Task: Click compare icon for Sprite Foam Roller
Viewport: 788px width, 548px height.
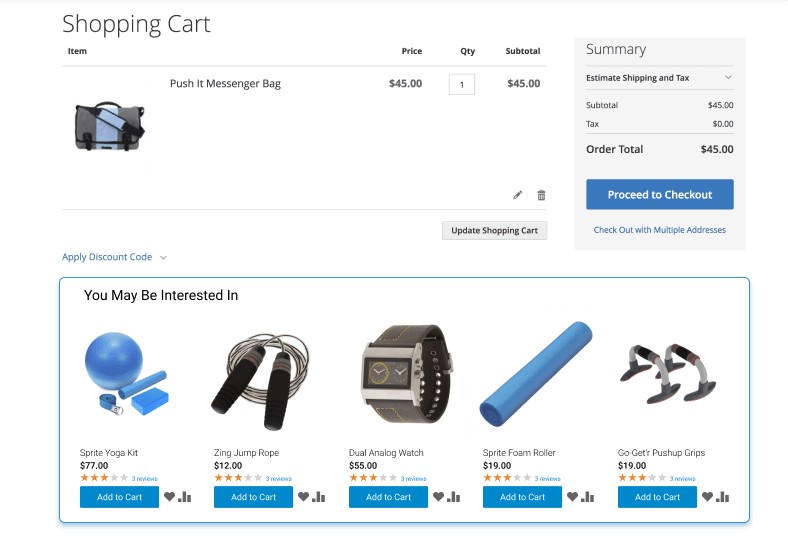Action: click(x=588, y=497)
